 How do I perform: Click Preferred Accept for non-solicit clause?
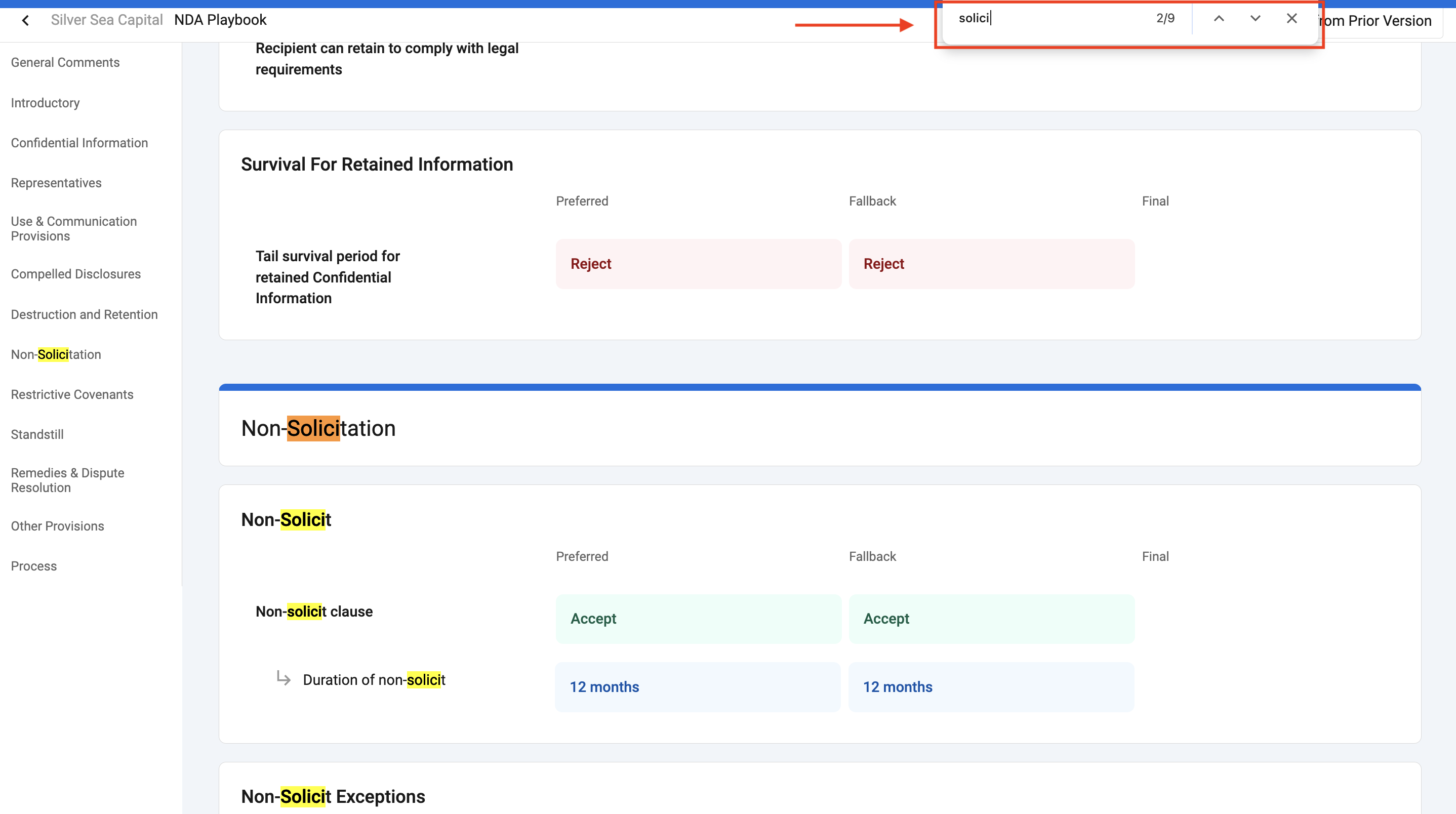point(698,619)
